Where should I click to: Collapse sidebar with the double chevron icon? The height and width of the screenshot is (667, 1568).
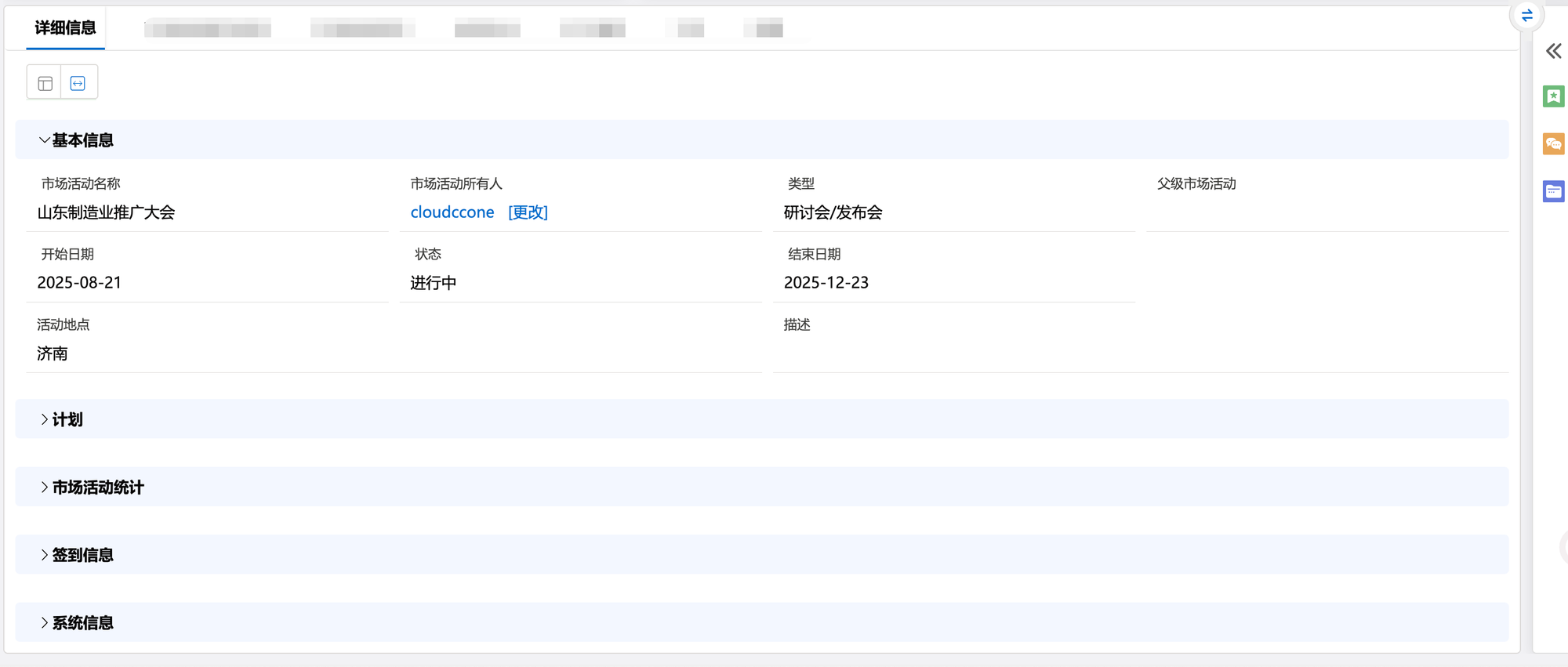1553,52
